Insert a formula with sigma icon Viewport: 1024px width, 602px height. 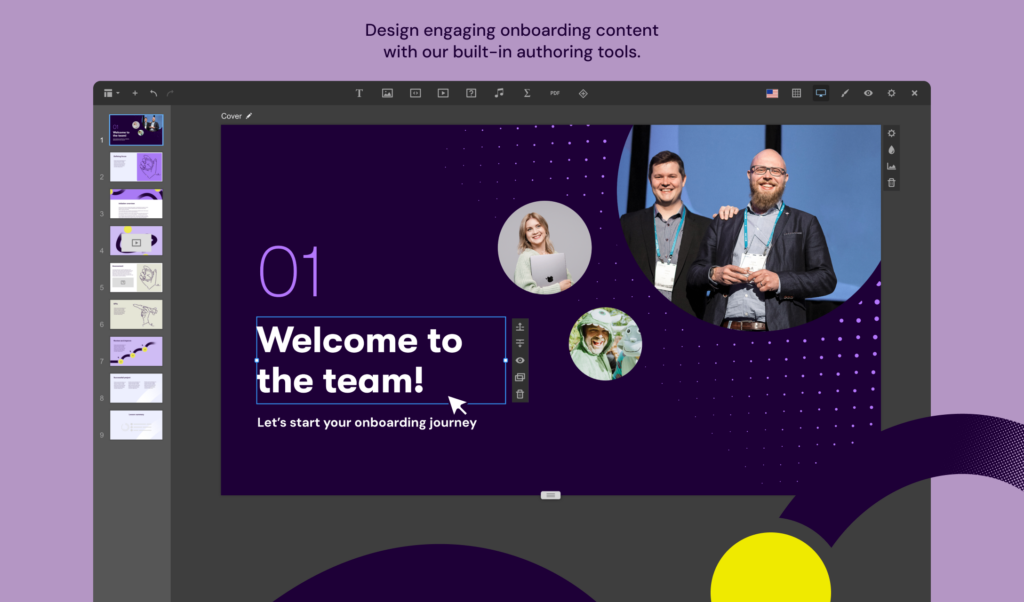527,93
